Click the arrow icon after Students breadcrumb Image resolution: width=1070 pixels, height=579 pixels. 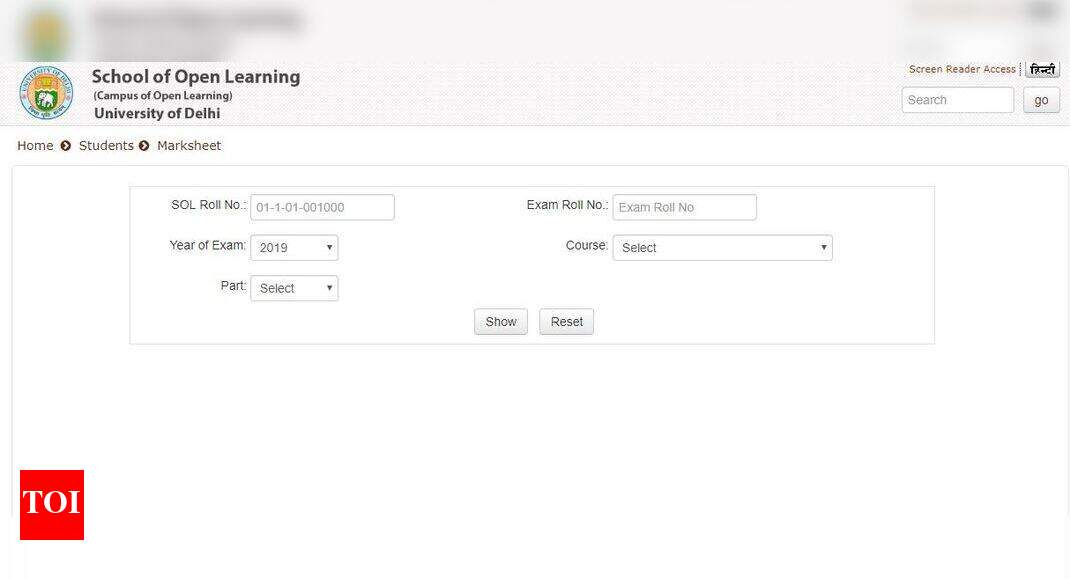(x=144, y=146)
